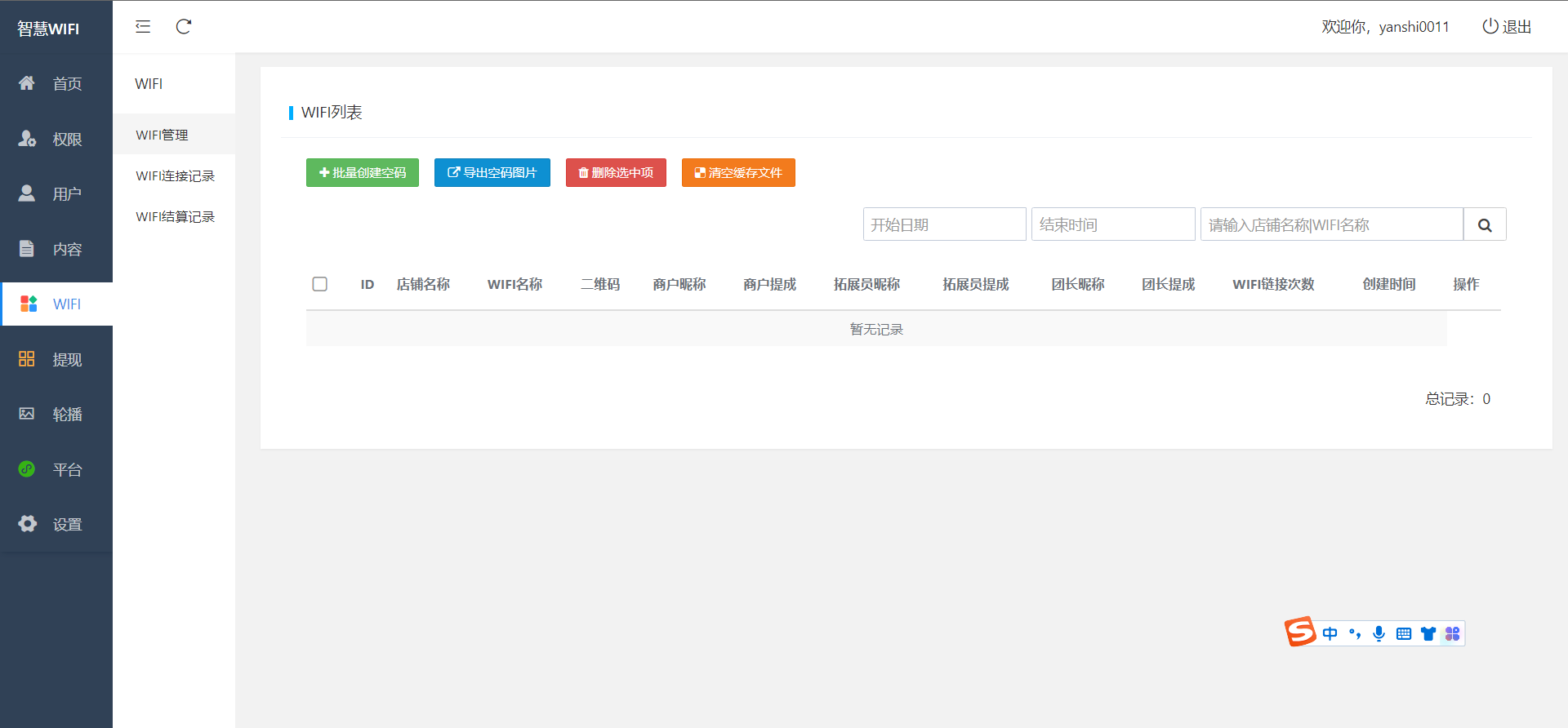
Task: Click the colorful WIFI grid icon
Action: (29, 304)
